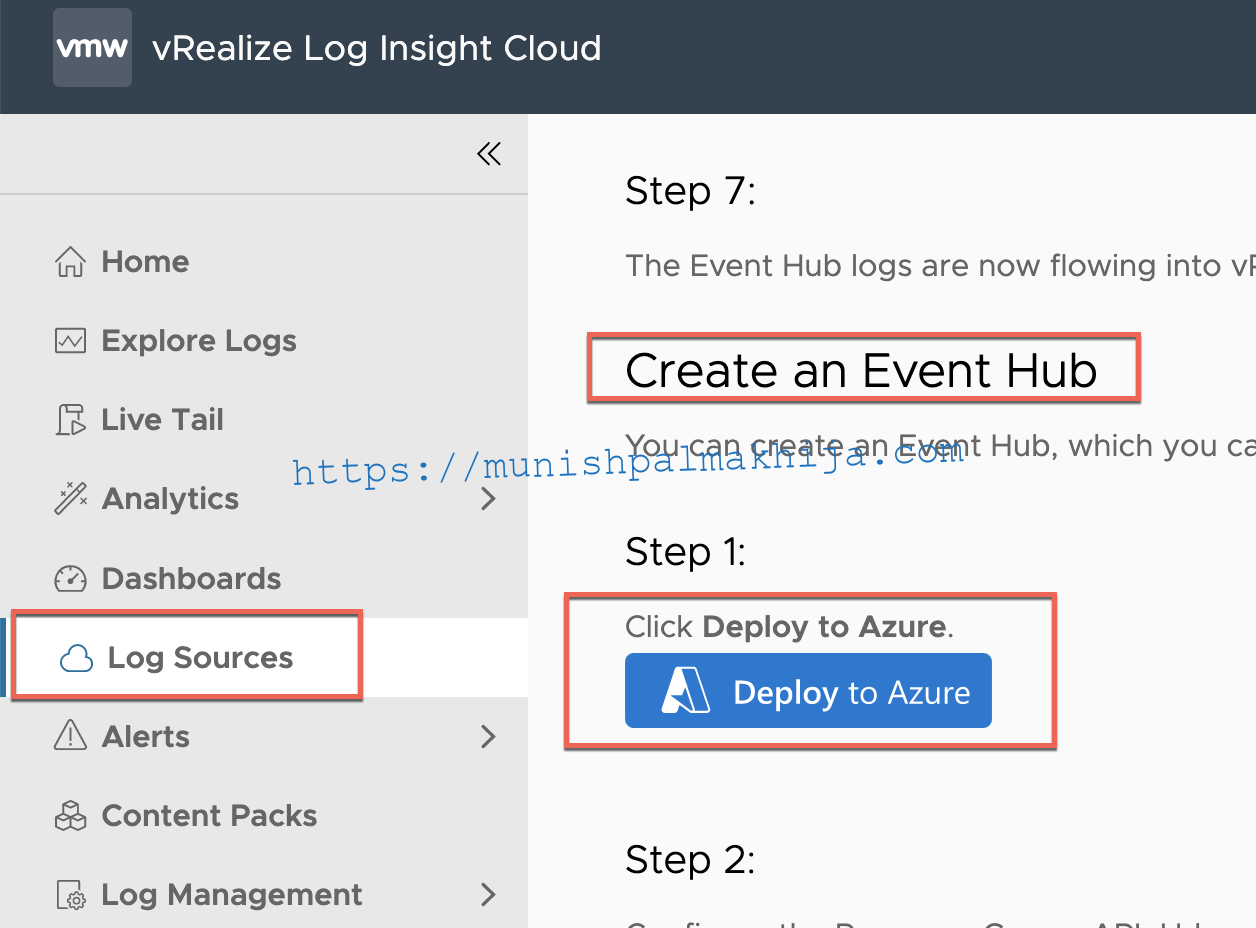Screen dimensions: 1256x928
Task: Click the Azure logo on Deploy button
Action: coord(686,691)
